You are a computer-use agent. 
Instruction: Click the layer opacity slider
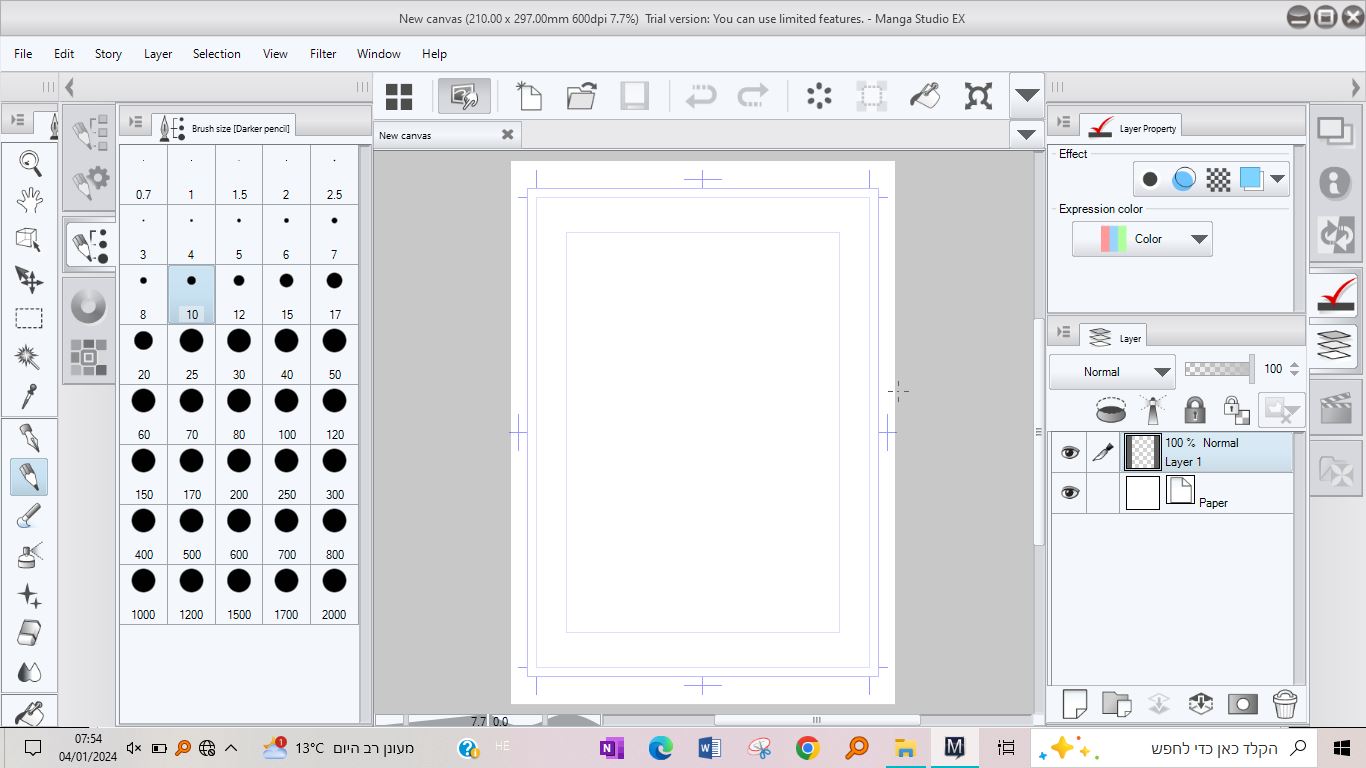click(1218, 369)
